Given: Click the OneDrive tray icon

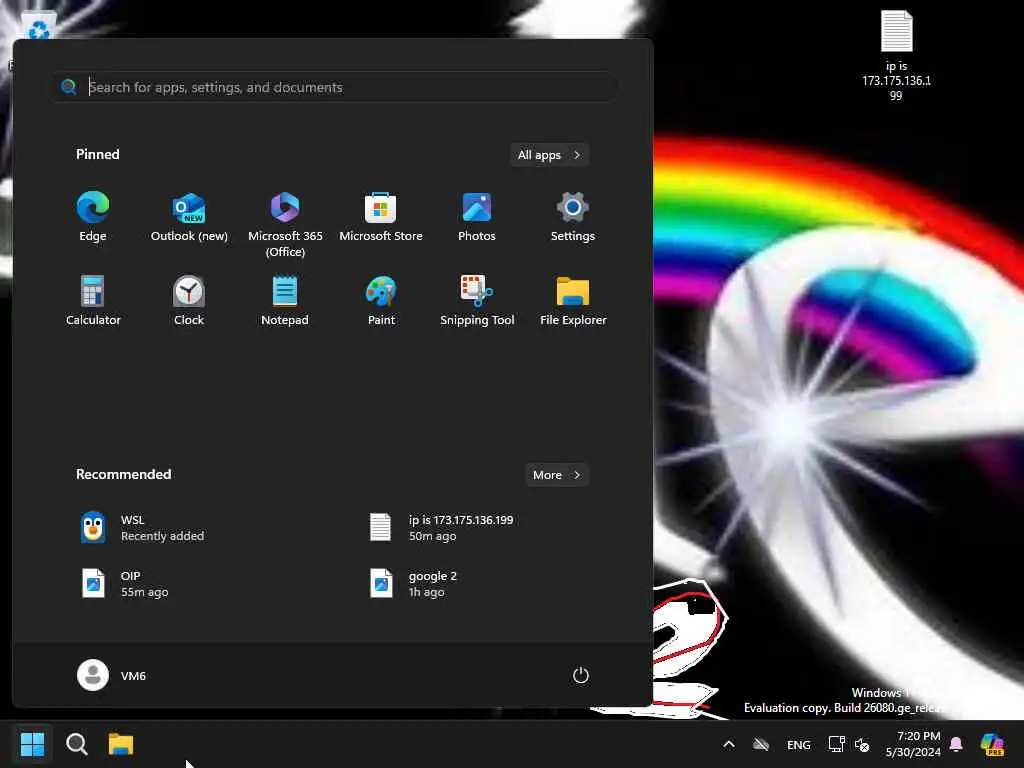Looking at the screenshot, I should click(x=761, y=744).
